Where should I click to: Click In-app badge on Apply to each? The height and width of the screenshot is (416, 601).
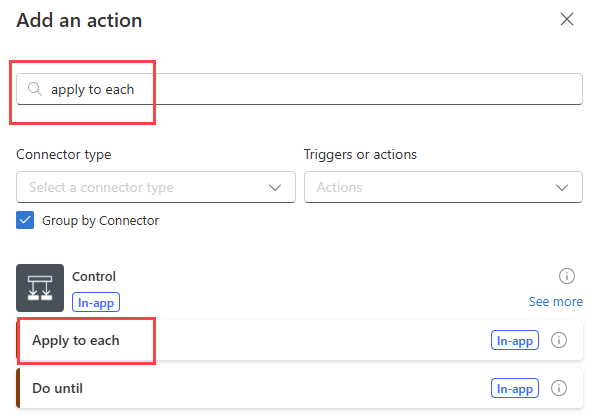click(x=515, y=340)
